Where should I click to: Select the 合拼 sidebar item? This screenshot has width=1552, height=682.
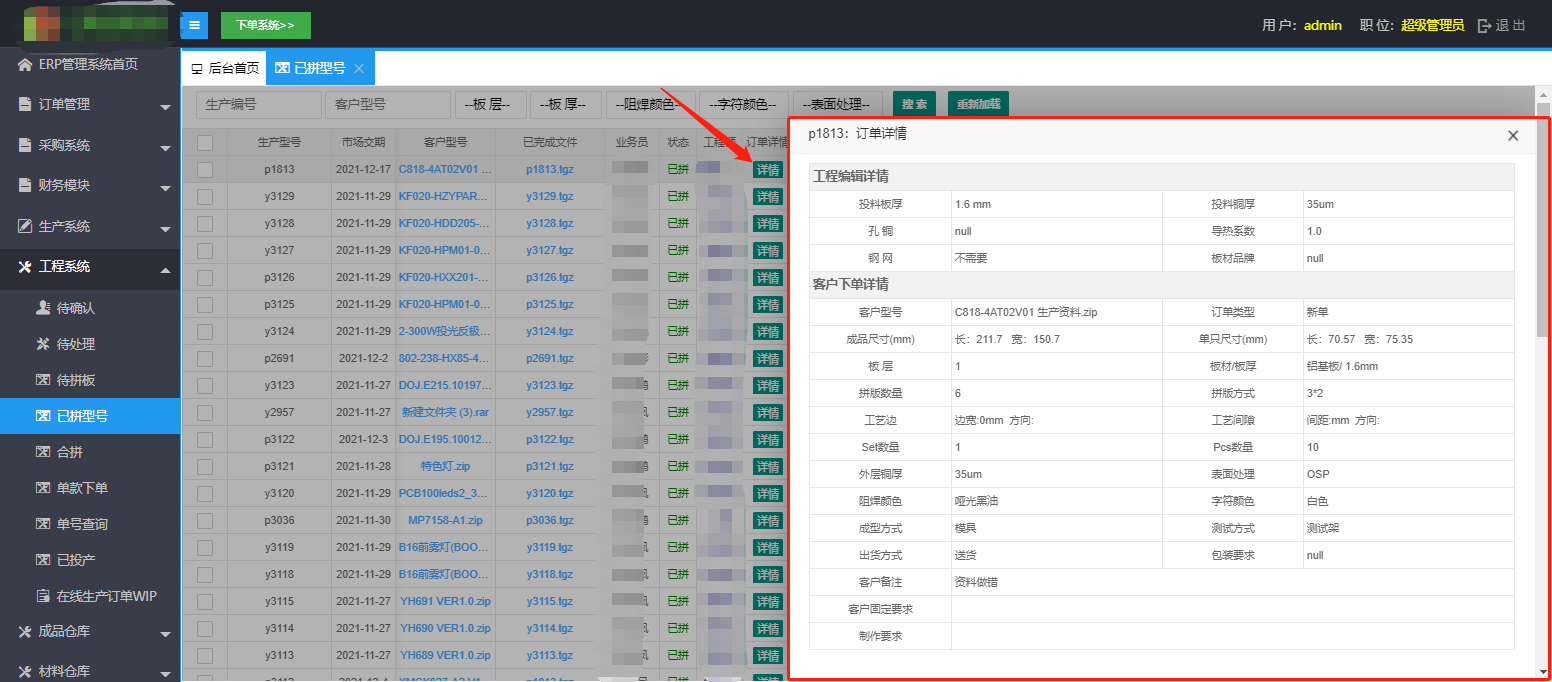tap(69, 452)
